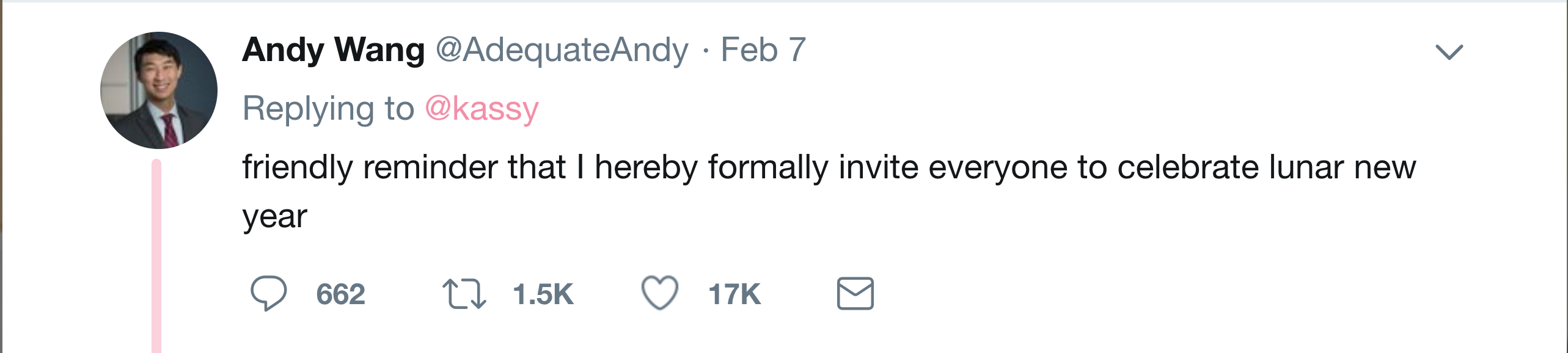Click the reply speech bubble icon
This screenshot has width=1568, height=353.
pyautogui.click(x=269, y=293)
